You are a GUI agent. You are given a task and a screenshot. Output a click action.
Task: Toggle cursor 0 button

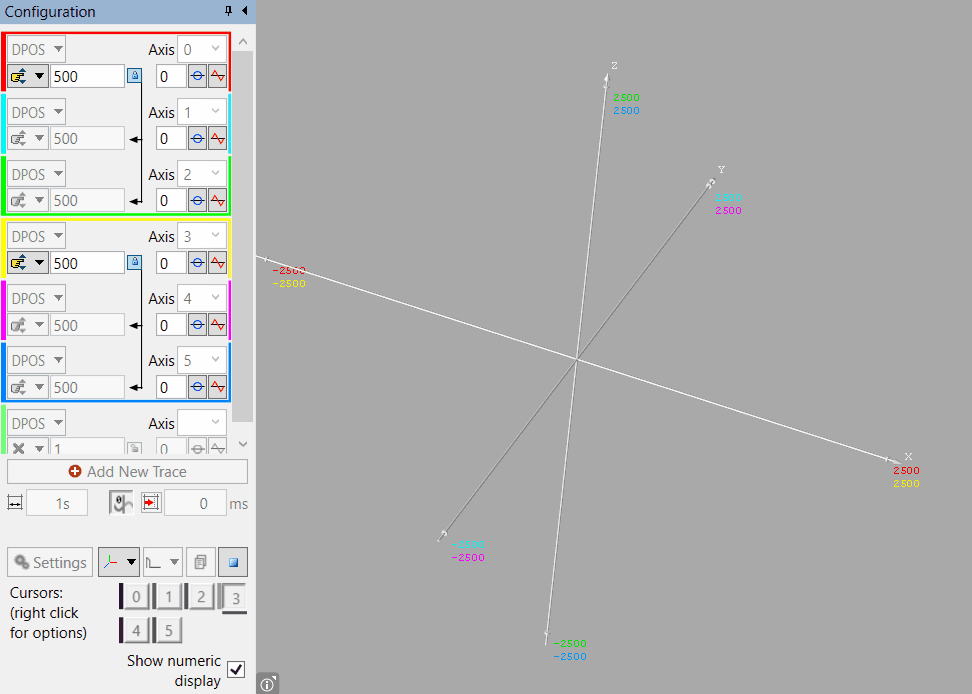(135, 597)
